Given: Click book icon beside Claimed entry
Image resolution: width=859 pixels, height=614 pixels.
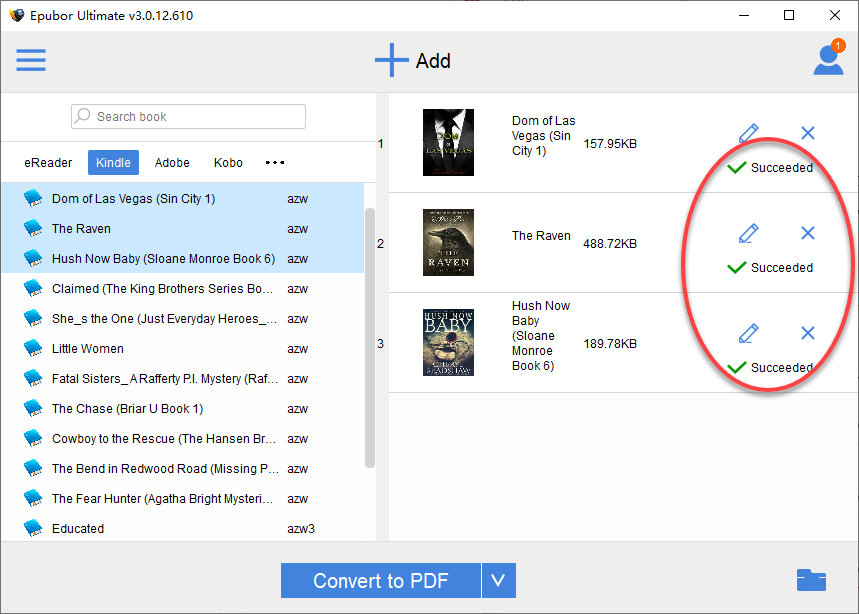Looking at the screenshot, I should (x=33, y=288).
